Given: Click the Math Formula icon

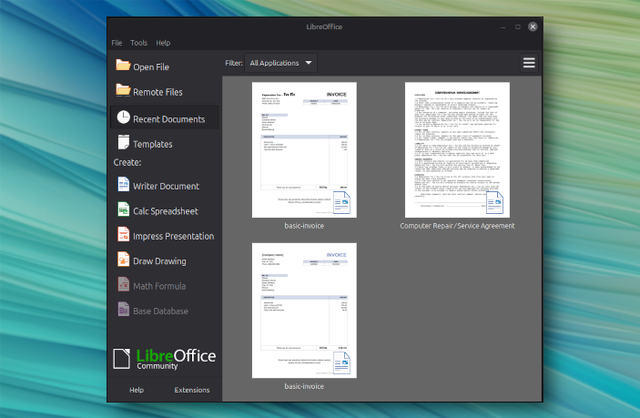Looking at the screenshot, I should pos(123,284).
